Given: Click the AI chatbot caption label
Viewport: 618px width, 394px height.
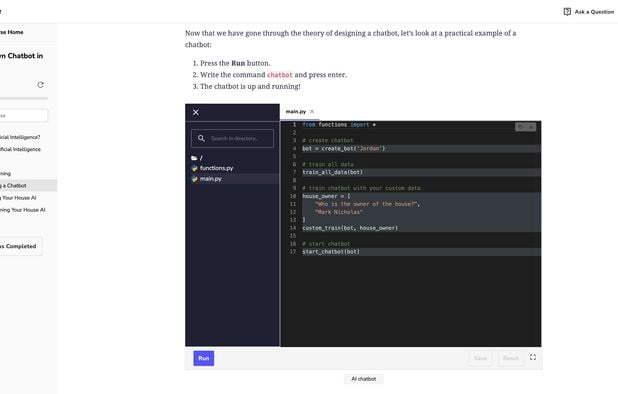Looking at the screenshot, I should pos(364,379).
